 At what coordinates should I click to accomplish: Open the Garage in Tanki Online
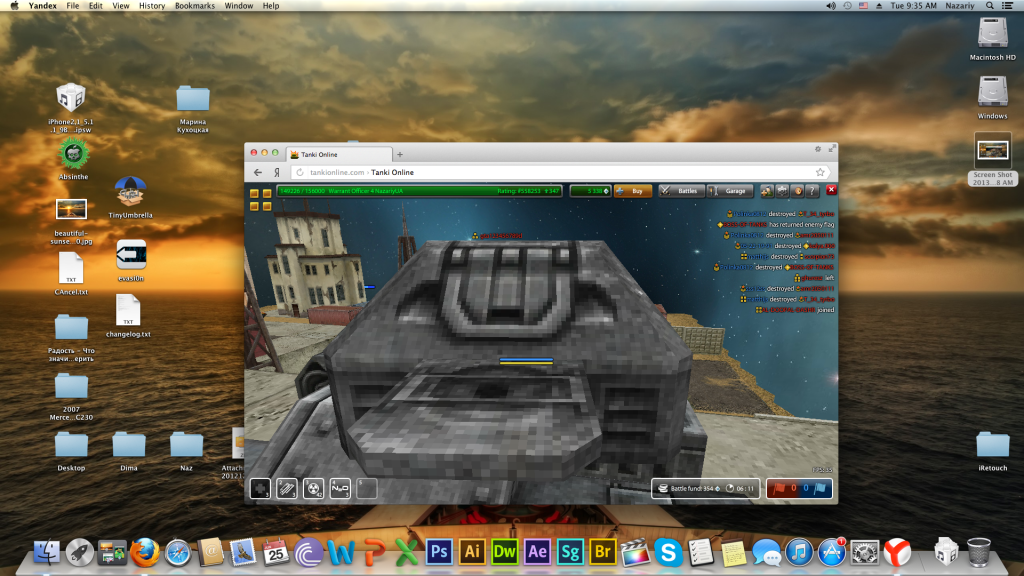click(x=730, y=190)
